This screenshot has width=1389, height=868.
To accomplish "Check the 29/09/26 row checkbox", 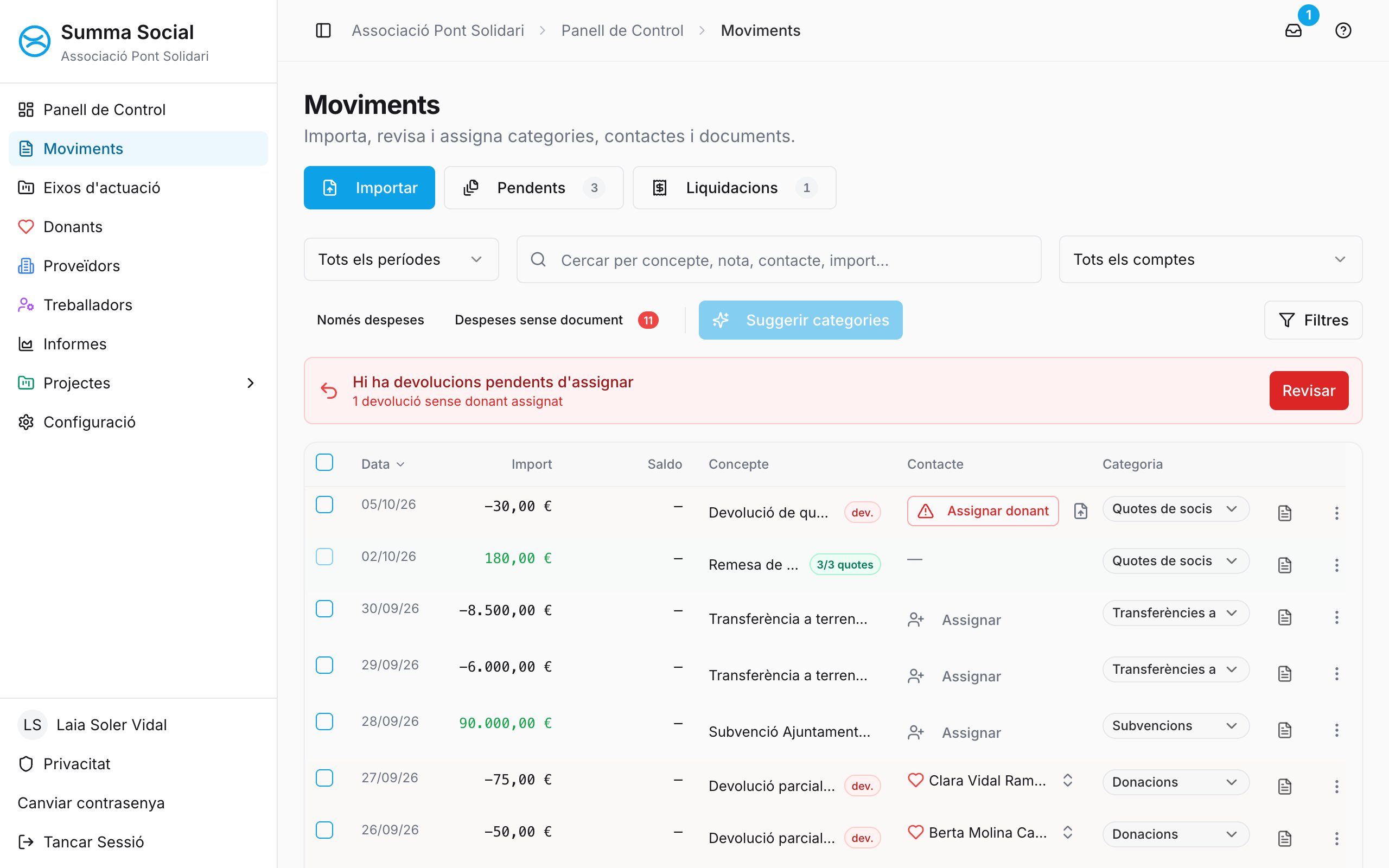I will pyautogui.click(x=324, y=665).
